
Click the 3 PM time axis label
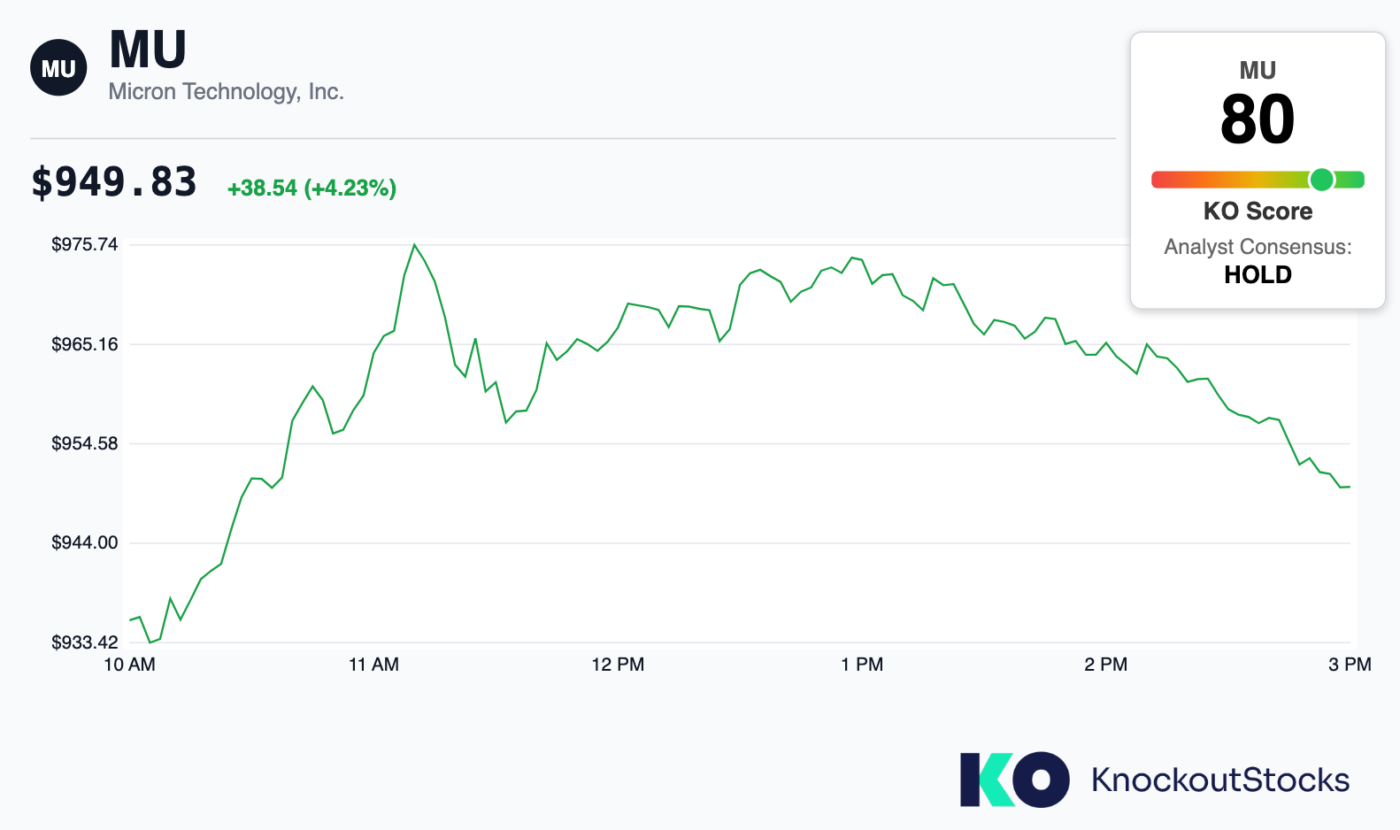[1349, 665]
